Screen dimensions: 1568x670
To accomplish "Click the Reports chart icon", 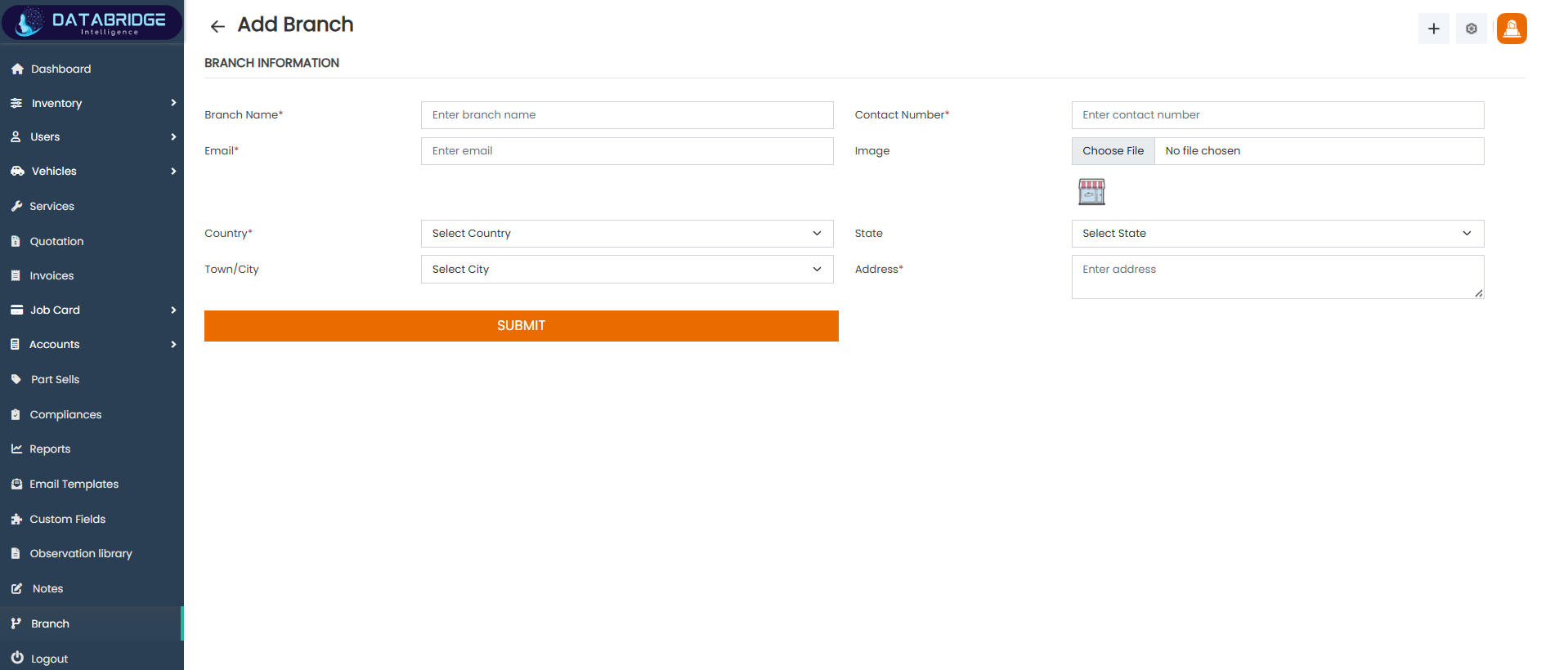I will pos(16,449).
